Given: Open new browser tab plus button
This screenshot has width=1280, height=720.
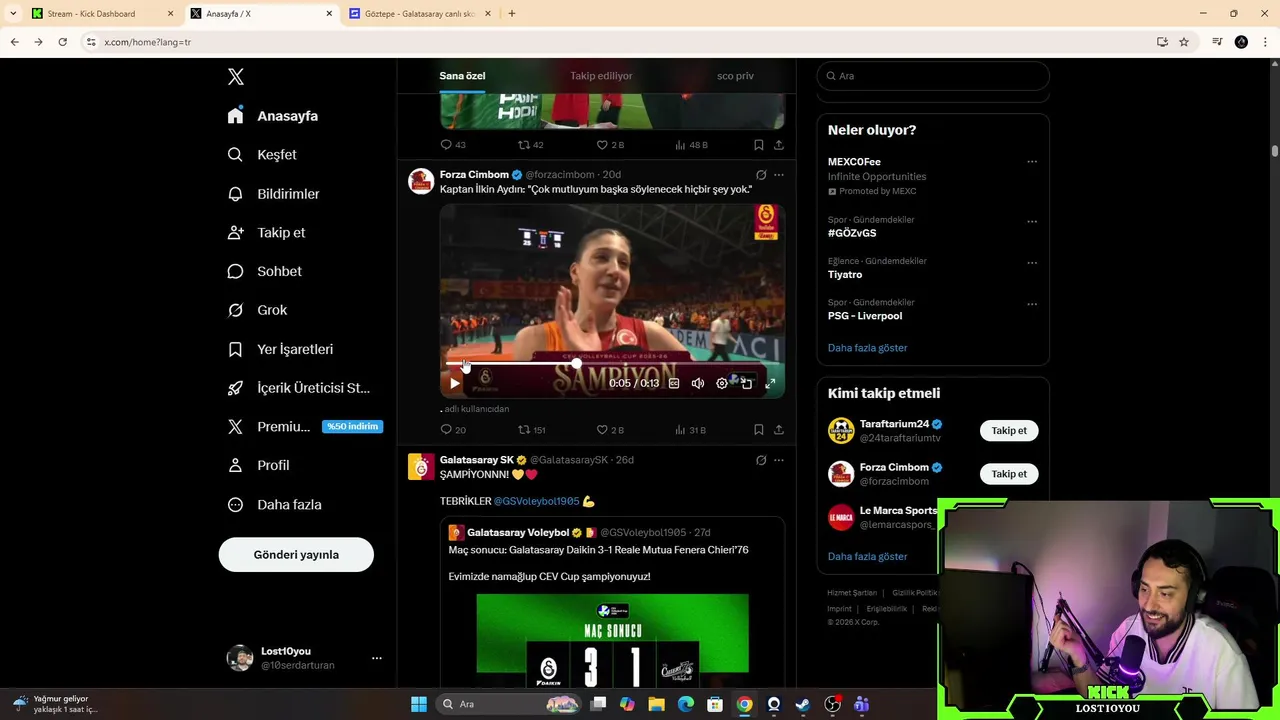Looking at the screenshot, I should coord(512,14).
